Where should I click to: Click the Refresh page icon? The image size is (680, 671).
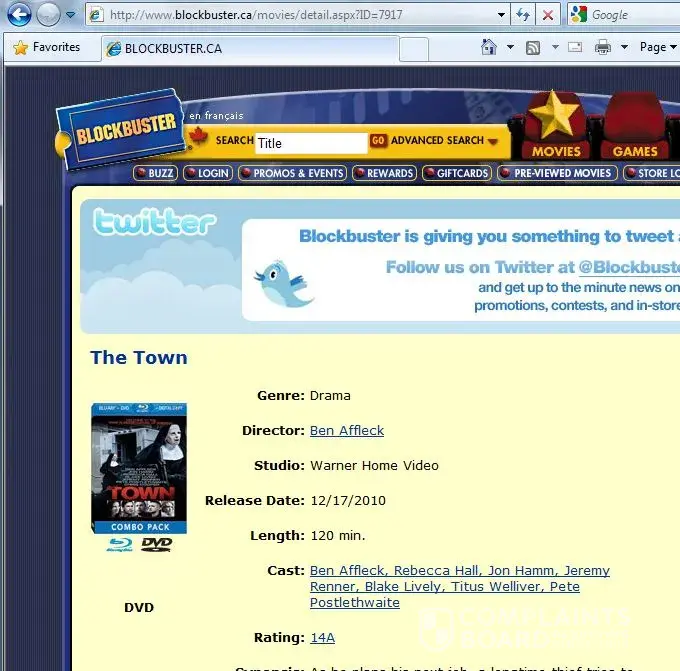coord(523,15)
